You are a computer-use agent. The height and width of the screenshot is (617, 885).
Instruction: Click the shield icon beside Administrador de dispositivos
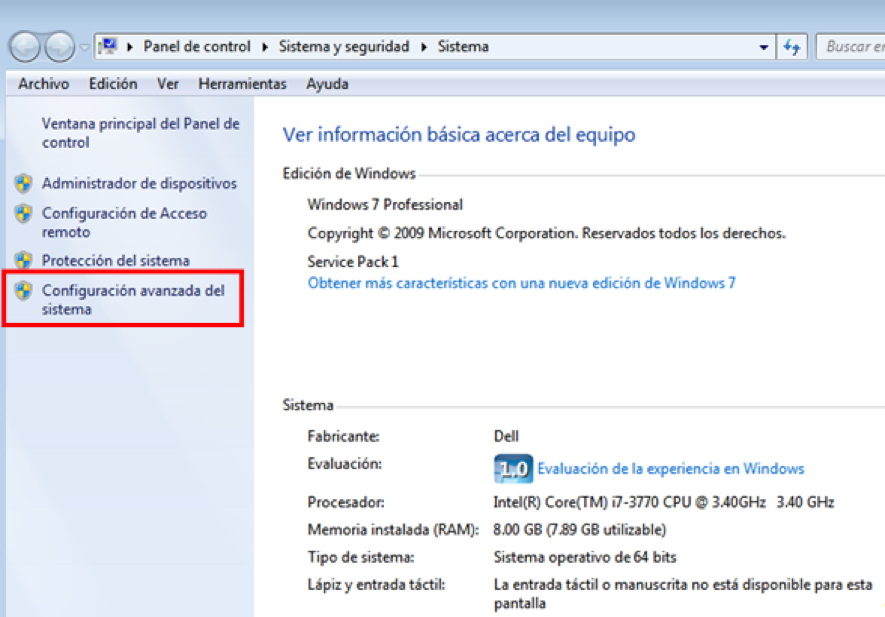tap(25, 184)
